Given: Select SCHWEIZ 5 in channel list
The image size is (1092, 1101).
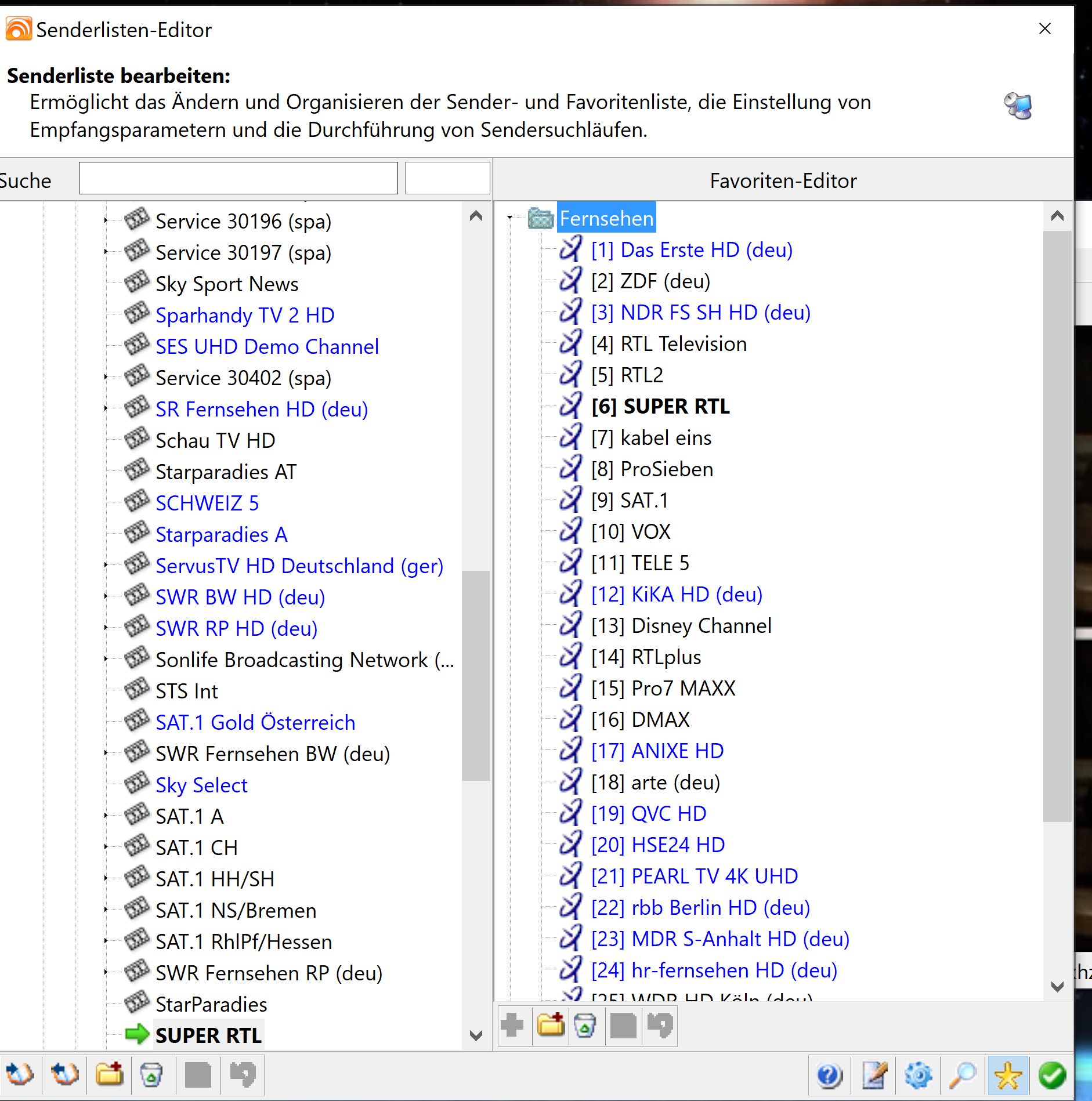Looking at the screenshot, I should pos(207,503).
